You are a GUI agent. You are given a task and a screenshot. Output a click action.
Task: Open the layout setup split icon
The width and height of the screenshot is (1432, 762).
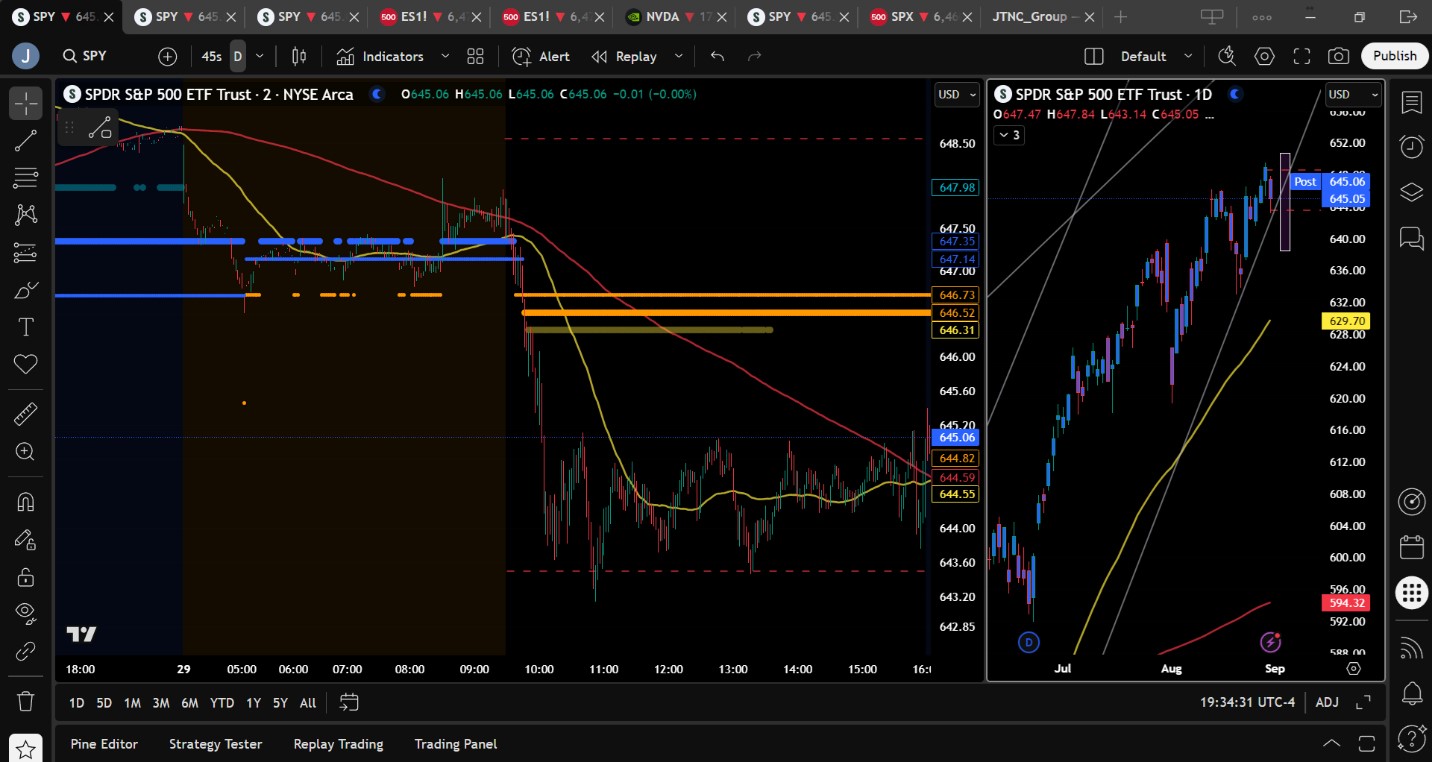[x=1094, y=57]
